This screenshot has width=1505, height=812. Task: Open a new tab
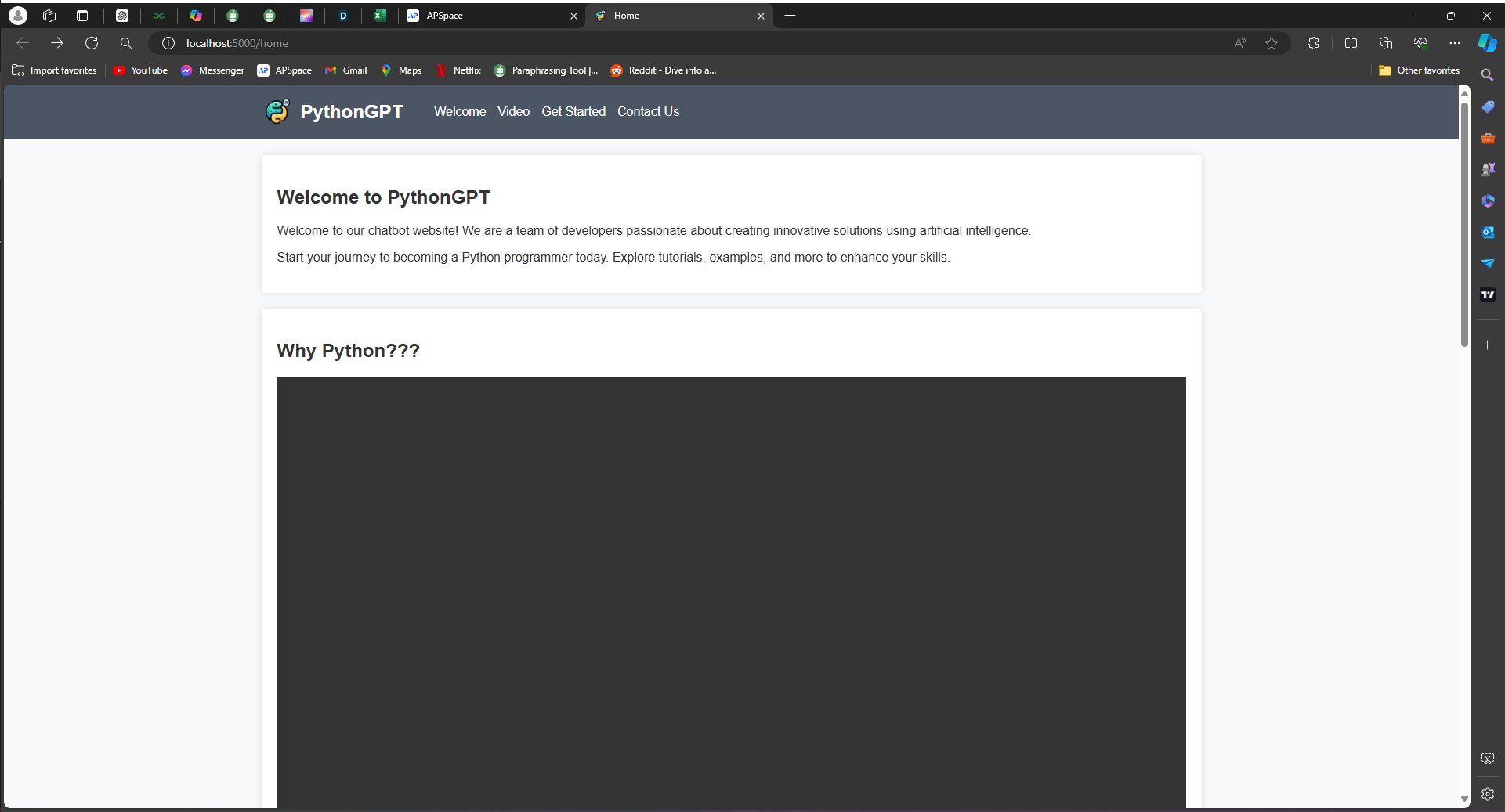click(790, 16)
